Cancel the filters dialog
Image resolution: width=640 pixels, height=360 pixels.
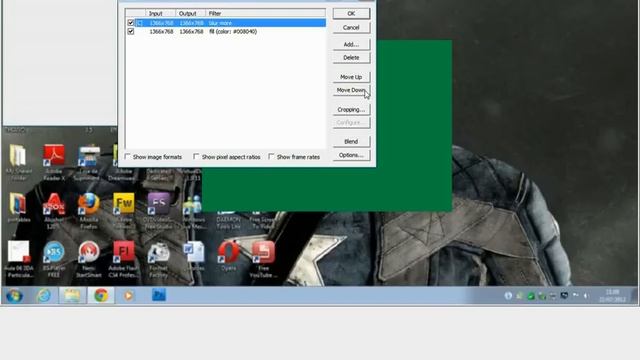coord(351,28)
